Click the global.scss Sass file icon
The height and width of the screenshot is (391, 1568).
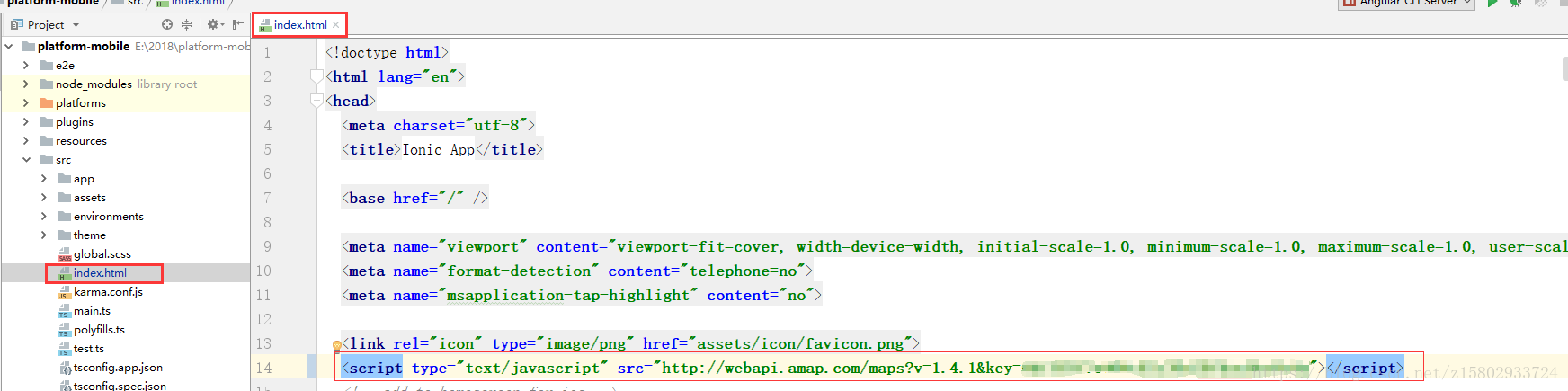tap(65, 254)
